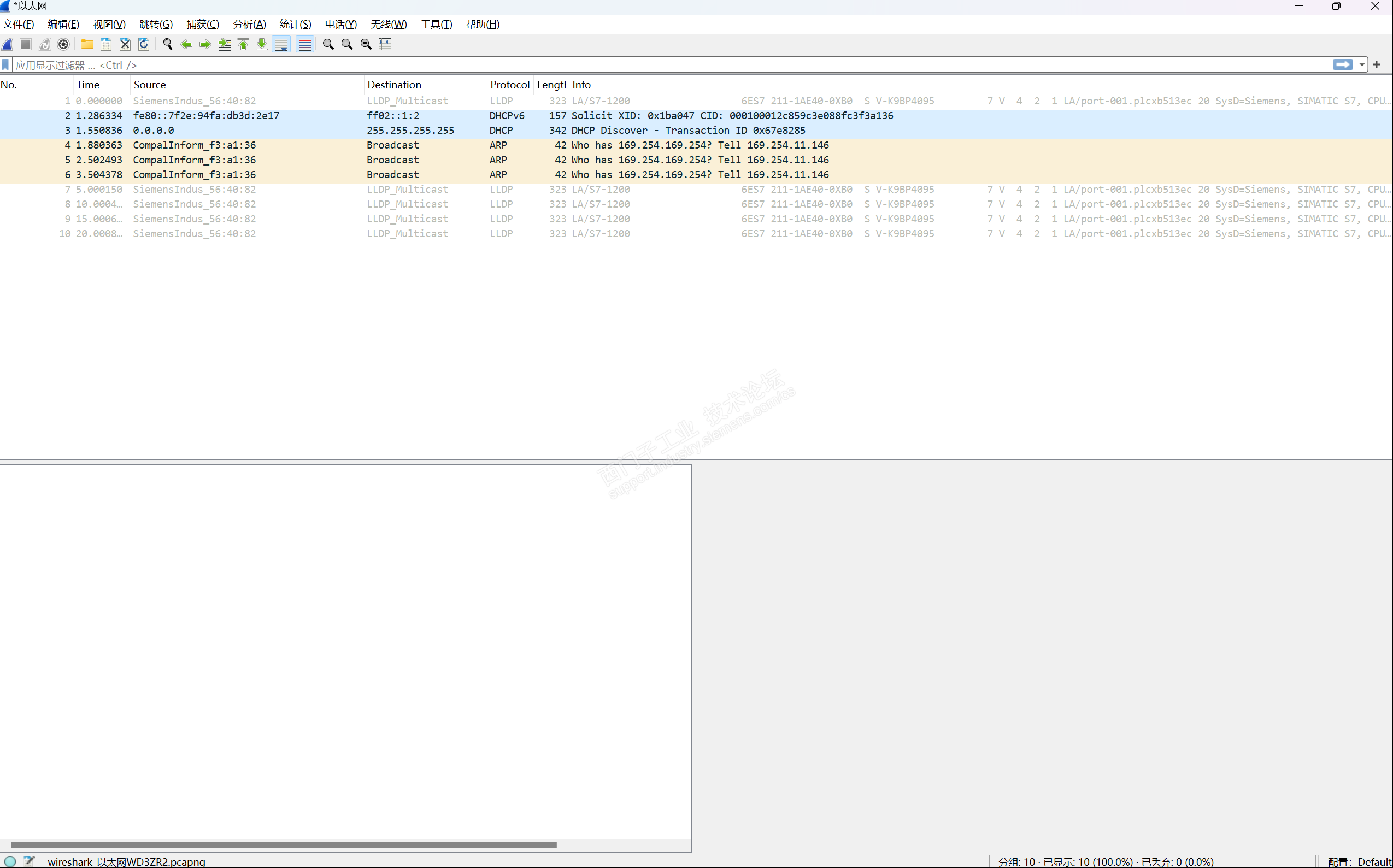Toggle expert information circle in status bar

tap(10, 861)
